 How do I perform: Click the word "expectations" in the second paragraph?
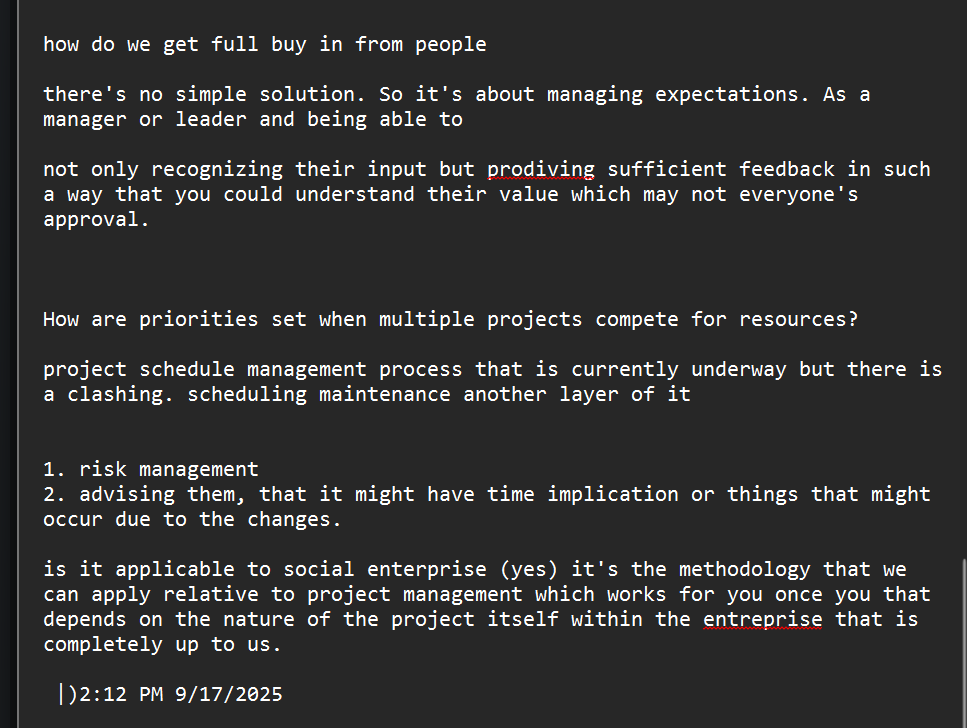[x=733, y=94]
